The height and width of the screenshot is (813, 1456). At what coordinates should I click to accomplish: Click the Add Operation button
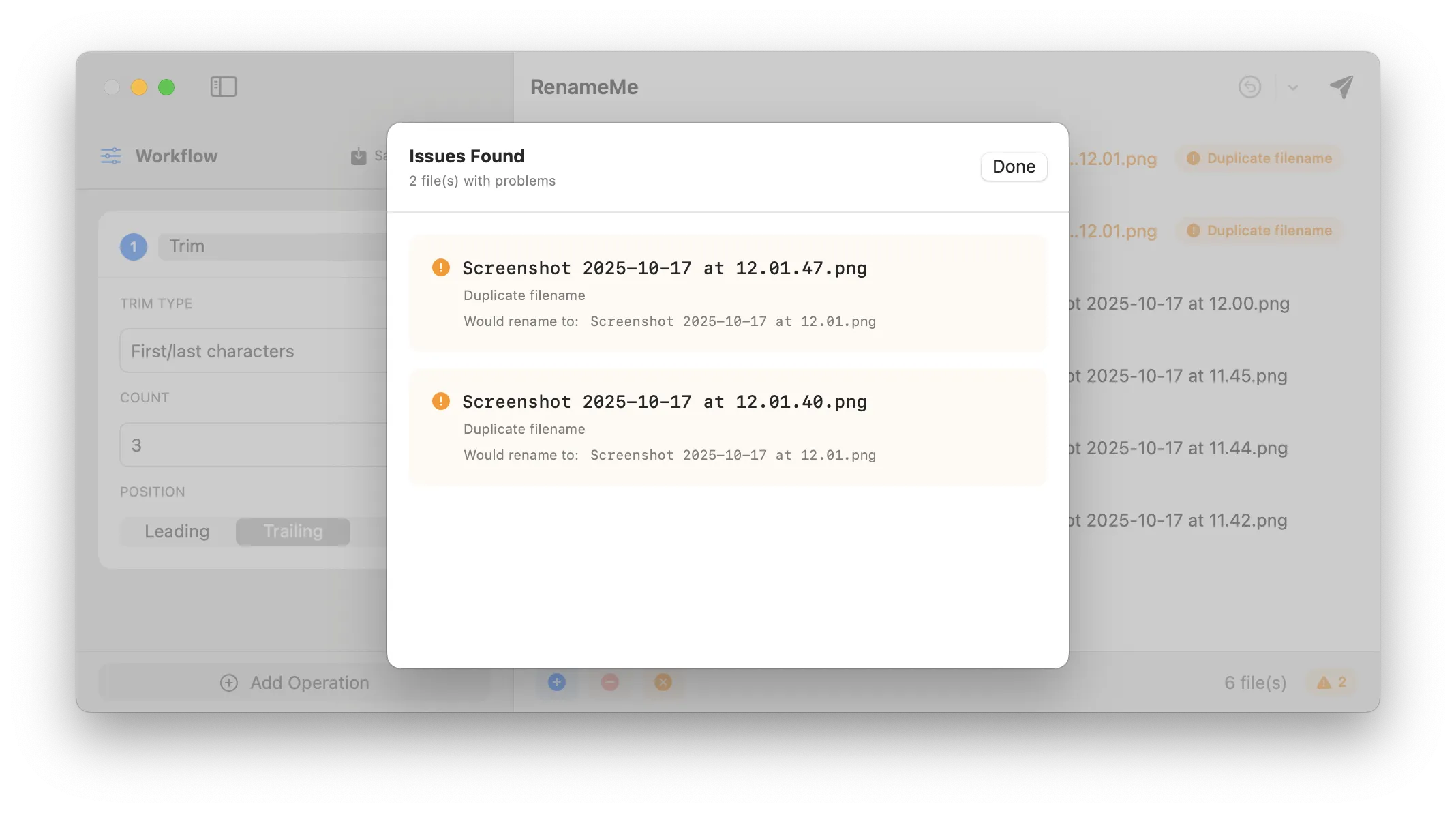click(x=294, y=683)
